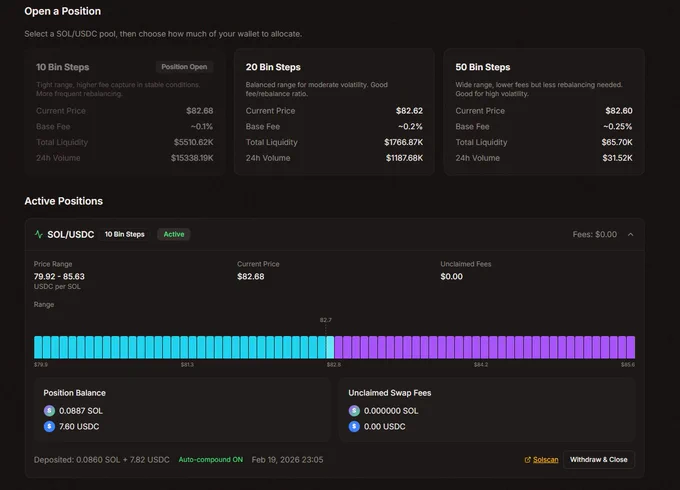Collapse the SOL/USDC position chevron

[631, 235]
